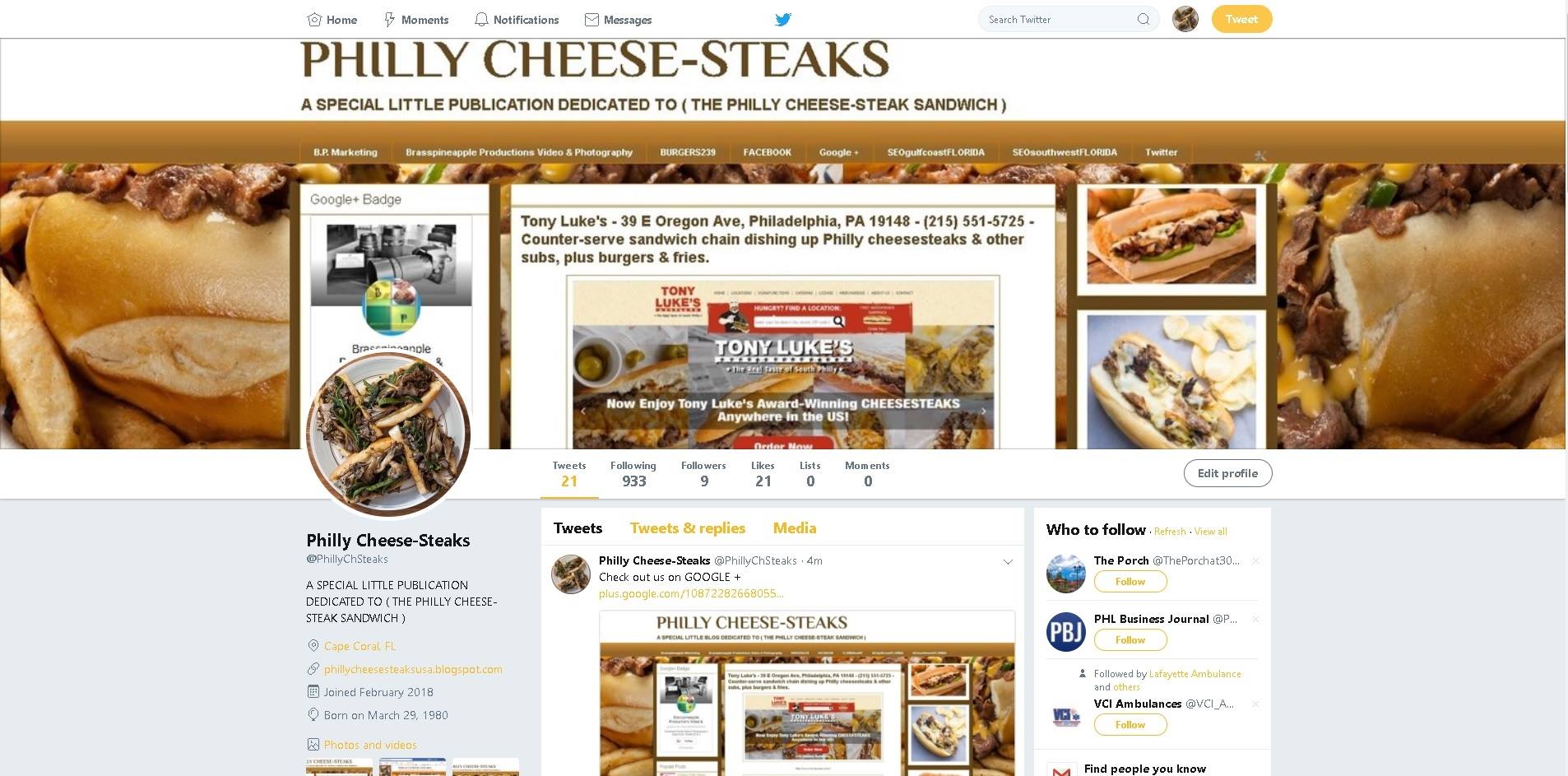The width and height of the screenshot is (1568, 776).
Task: Switch to the Media tab
Action: (795, 528)
